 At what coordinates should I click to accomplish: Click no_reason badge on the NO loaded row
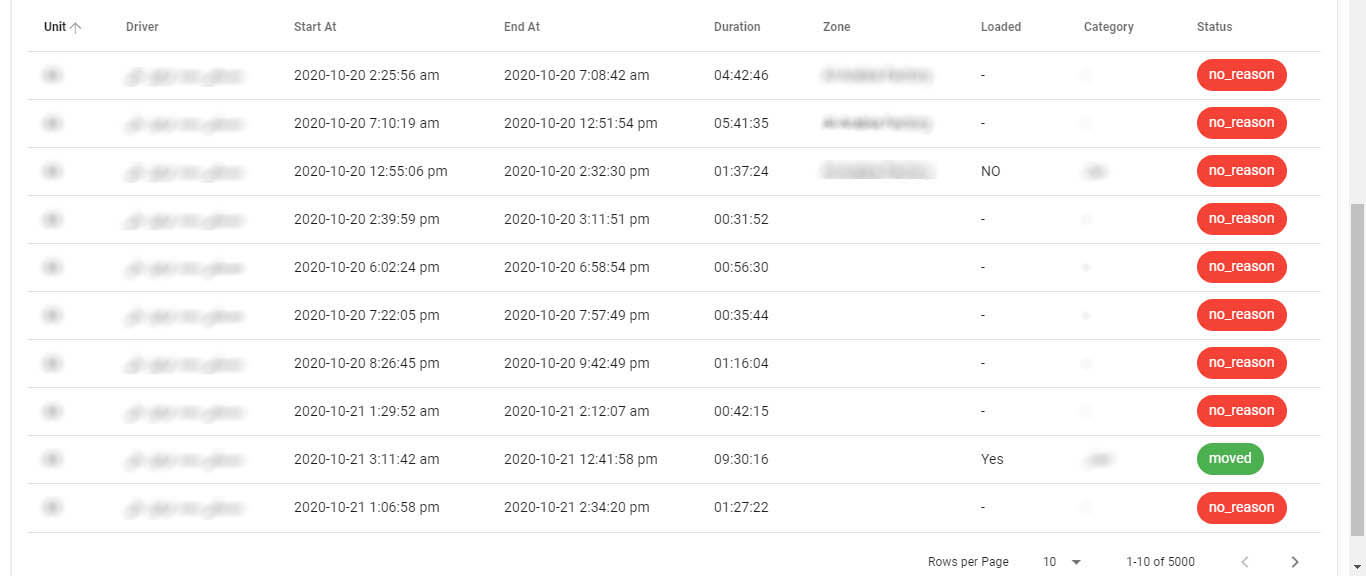click(1242, 171)
